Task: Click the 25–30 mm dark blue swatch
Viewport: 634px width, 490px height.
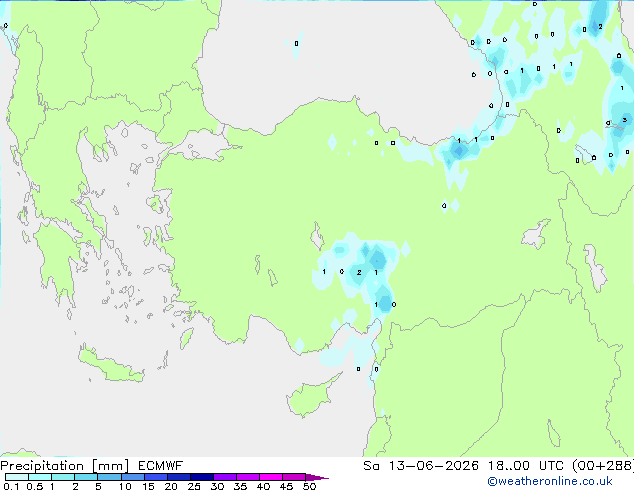Action: pos(201,477)
